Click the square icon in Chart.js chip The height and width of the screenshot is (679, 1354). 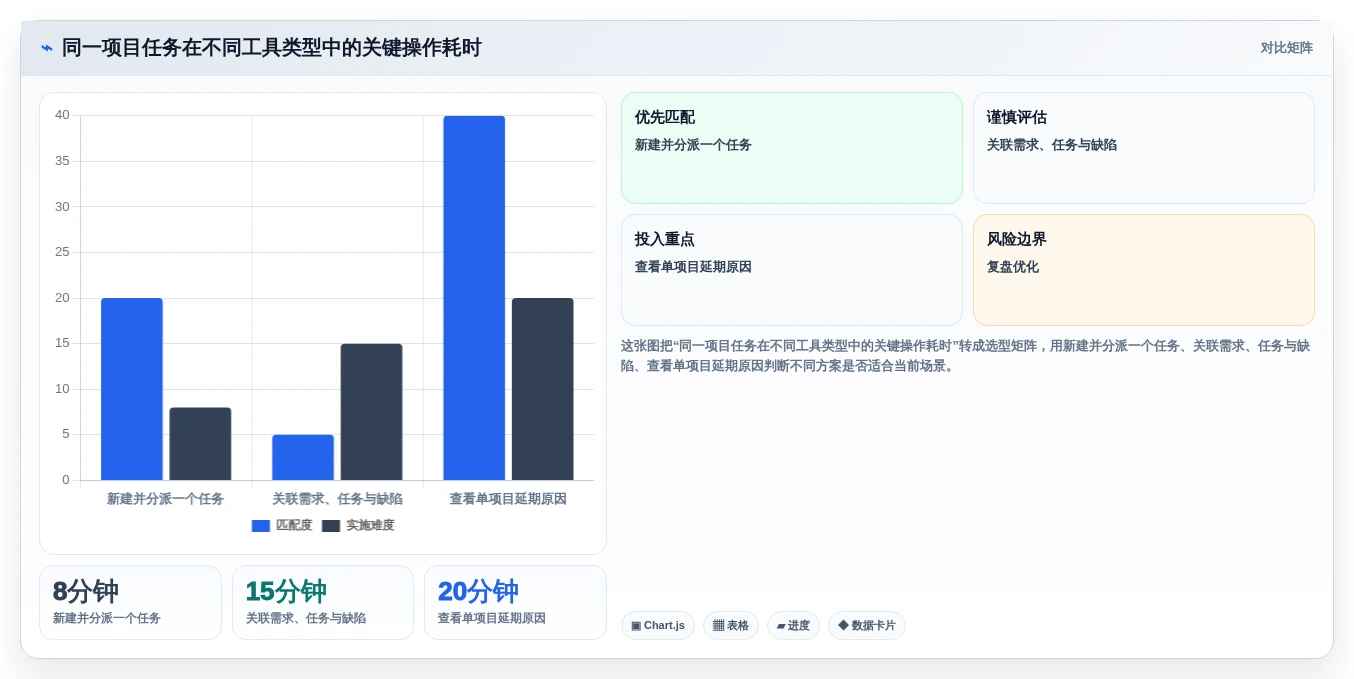636,626
